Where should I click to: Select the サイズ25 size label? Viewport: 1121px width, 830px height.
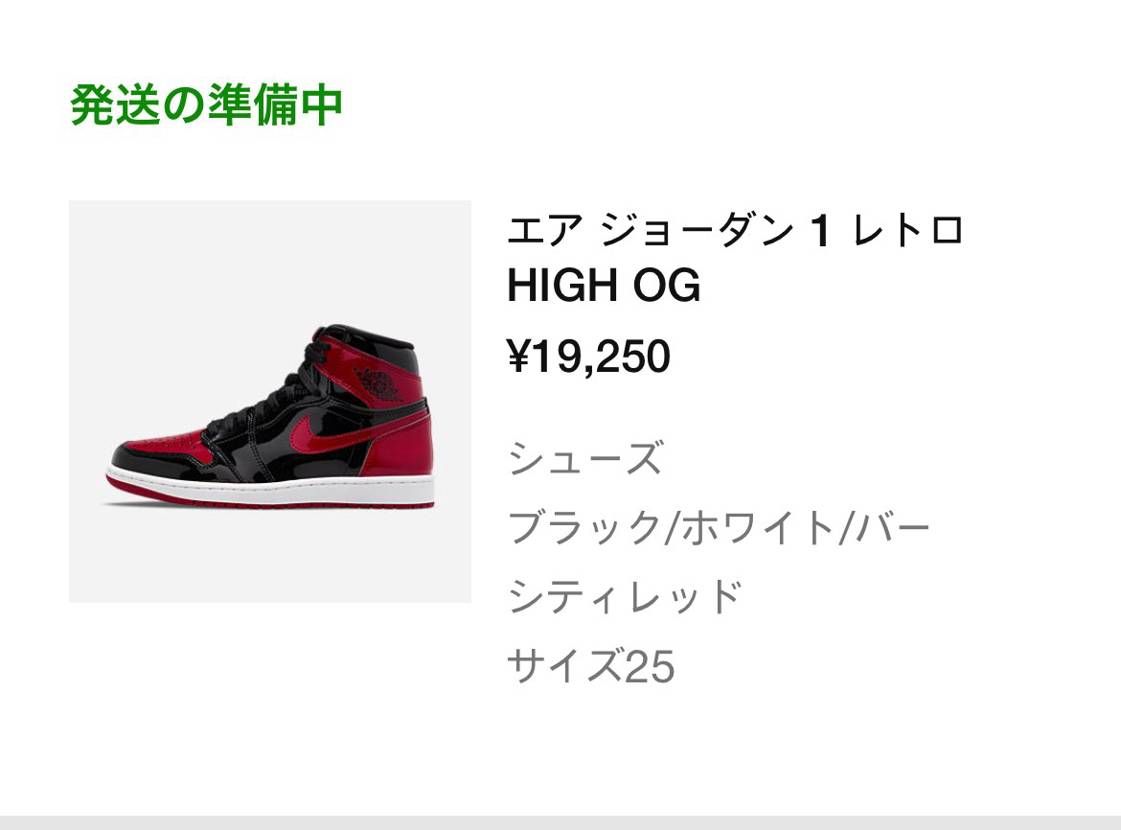click(591, 666)
